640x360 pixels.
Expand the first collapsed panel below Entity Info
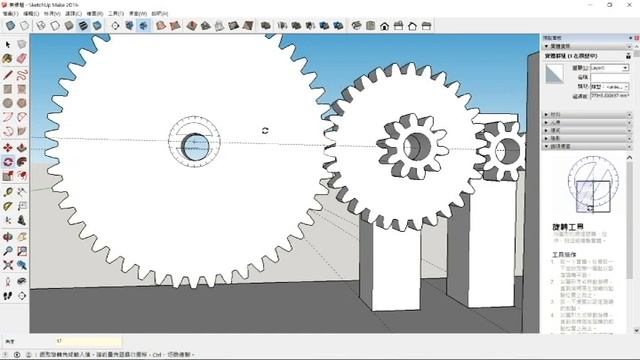tap(586, 115)
